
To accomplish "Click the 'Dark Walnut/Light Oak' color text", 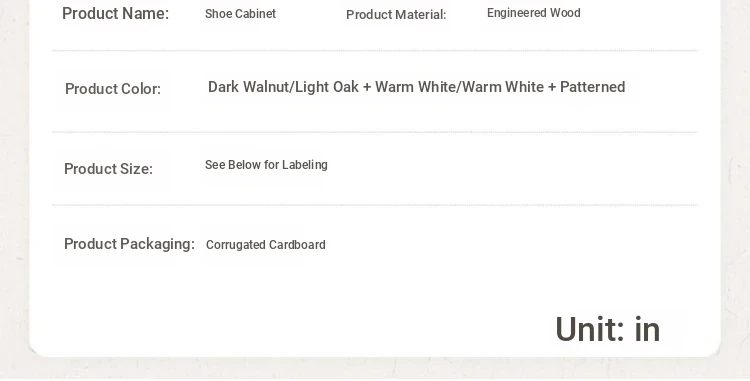I will pyautogui.click(x=283, y=87).
